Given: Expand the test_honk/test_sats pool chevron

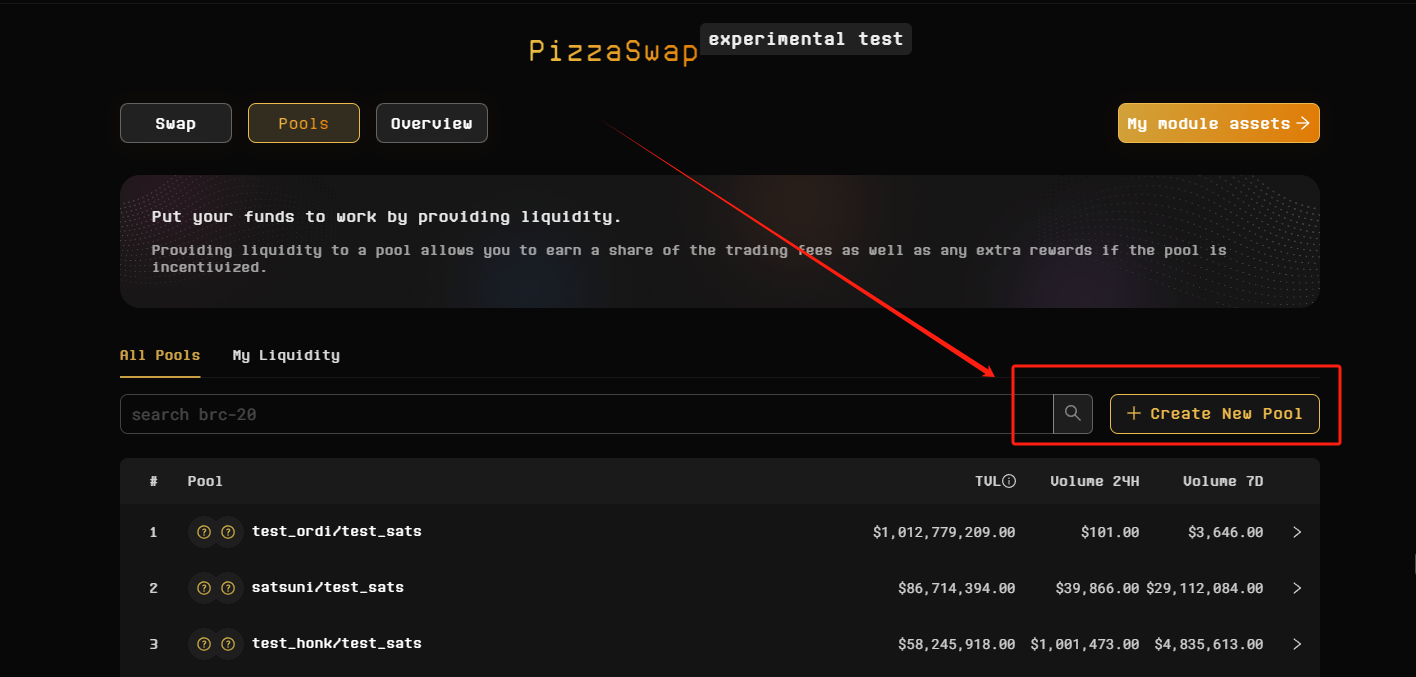Looking at the screenshot, I should pyautogui.click(x=1297, y=644).
